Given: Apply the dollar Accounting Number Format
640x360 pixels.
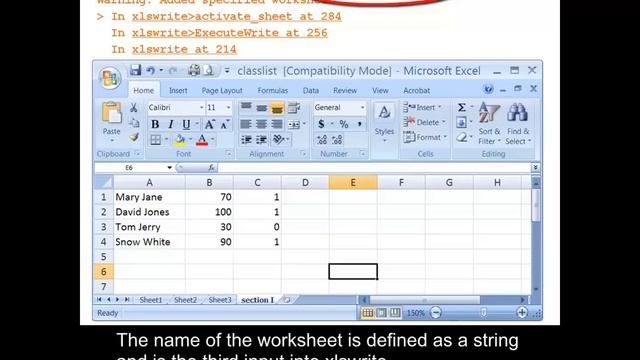Looking at the screenshot, I should coord(321,124).
